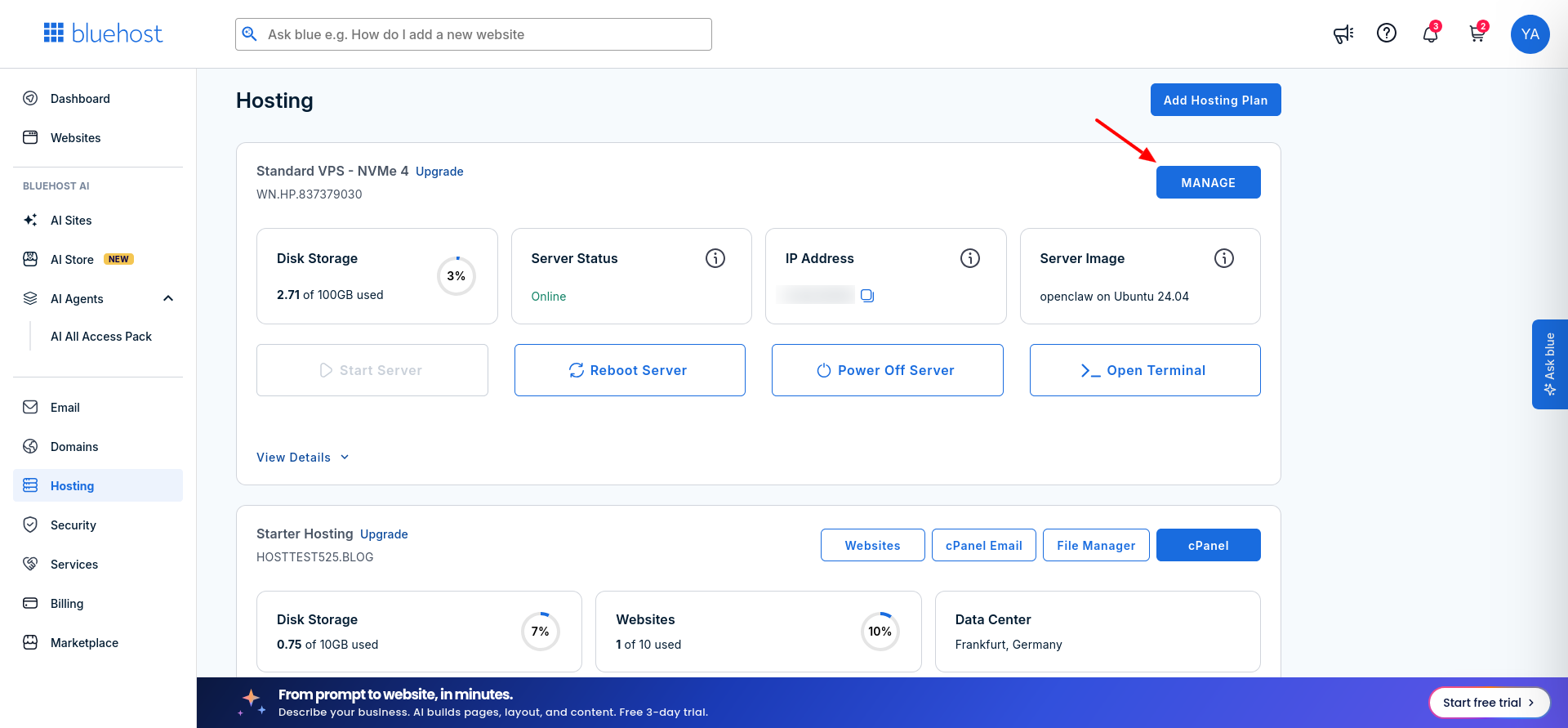The width and height of the screenshot is (1568, 728).
Task: Click the Hosting server icon in sidebar
Action: [x=30, y=485]
